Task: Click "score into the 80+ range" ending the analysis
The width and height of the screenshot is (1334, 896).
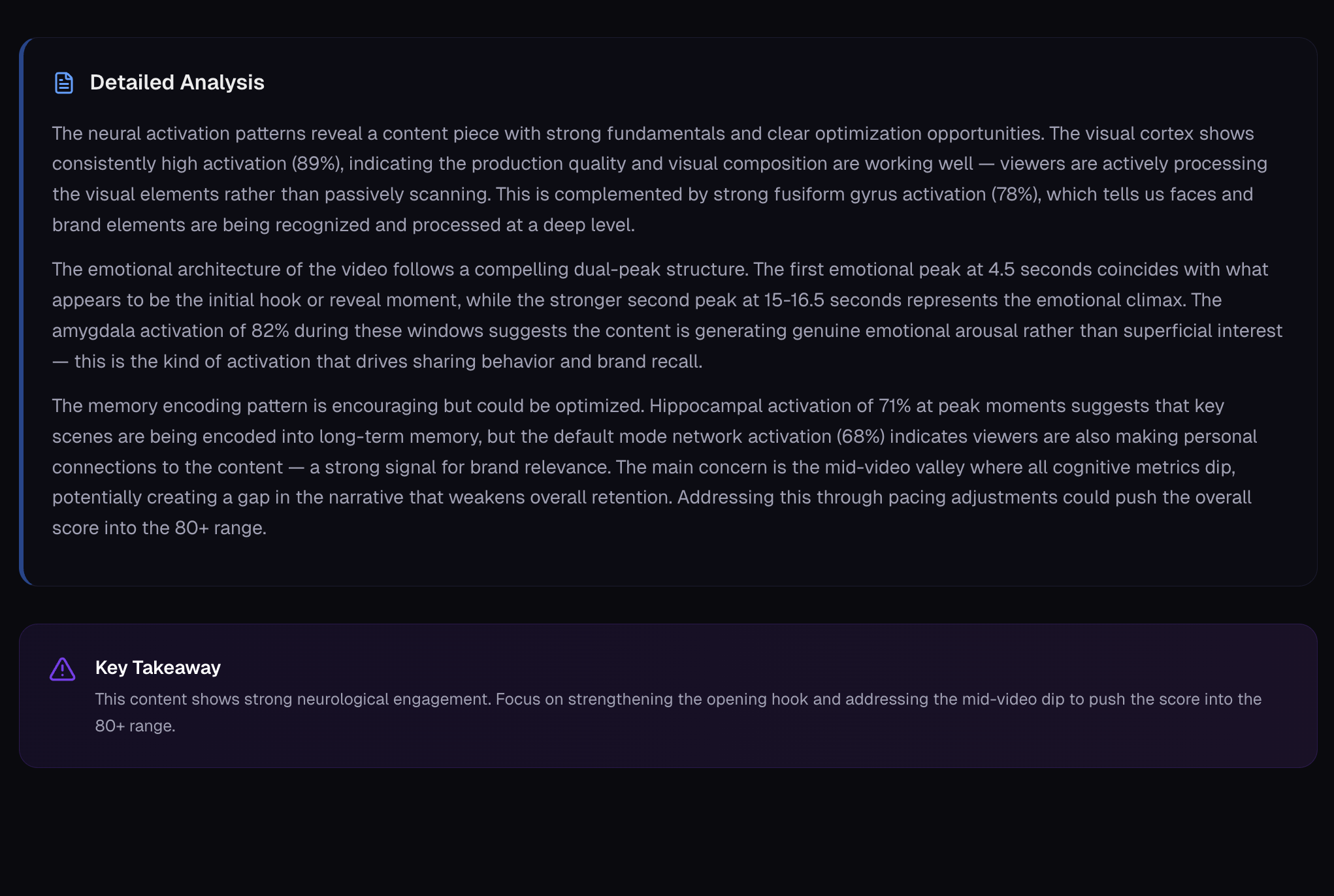Action: pyautogui.click(x=159, y=528)
